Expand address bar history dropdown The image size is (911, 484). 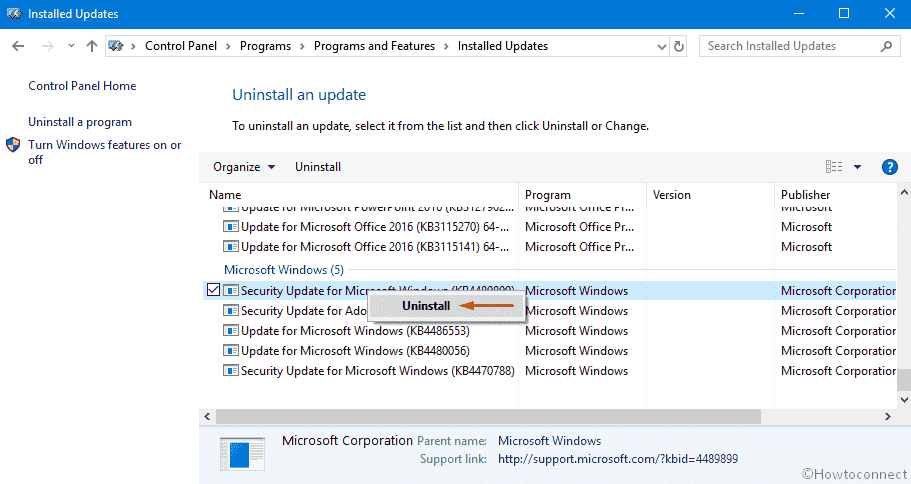click(661, 46)
